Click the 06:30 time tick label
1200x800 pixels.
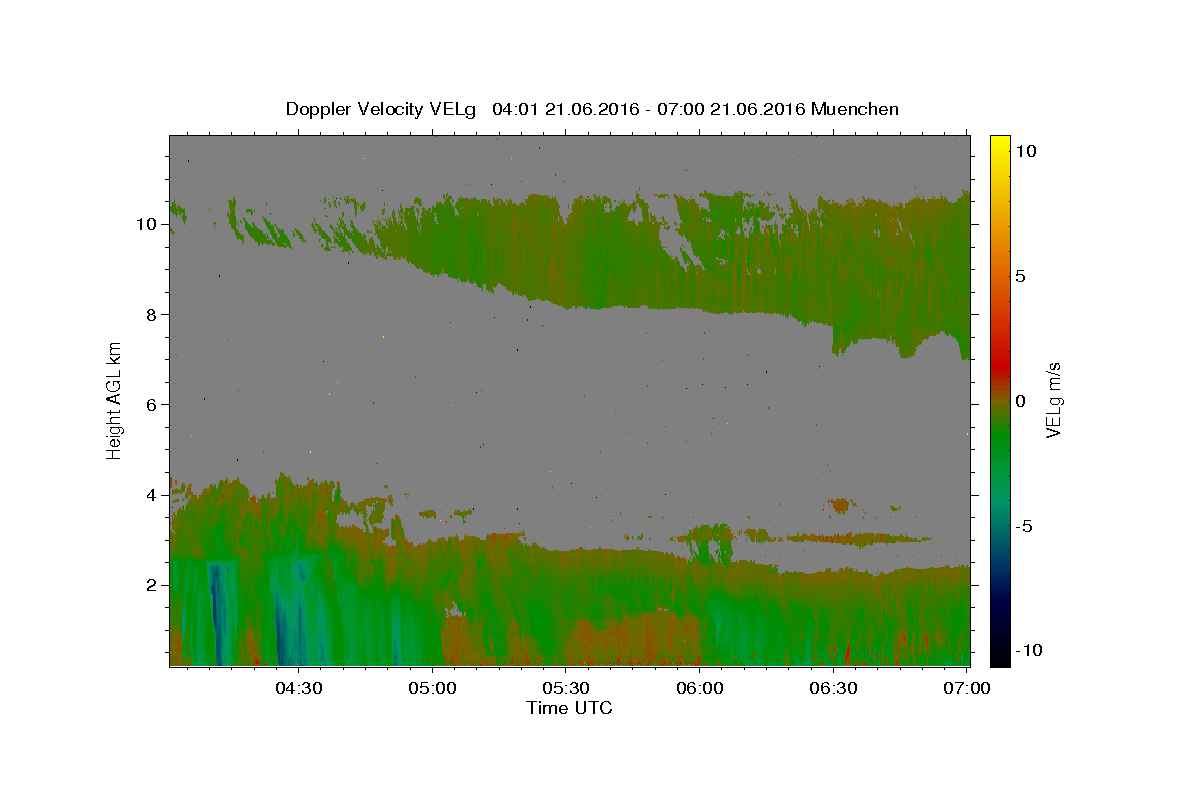click(x=834, y=687)
